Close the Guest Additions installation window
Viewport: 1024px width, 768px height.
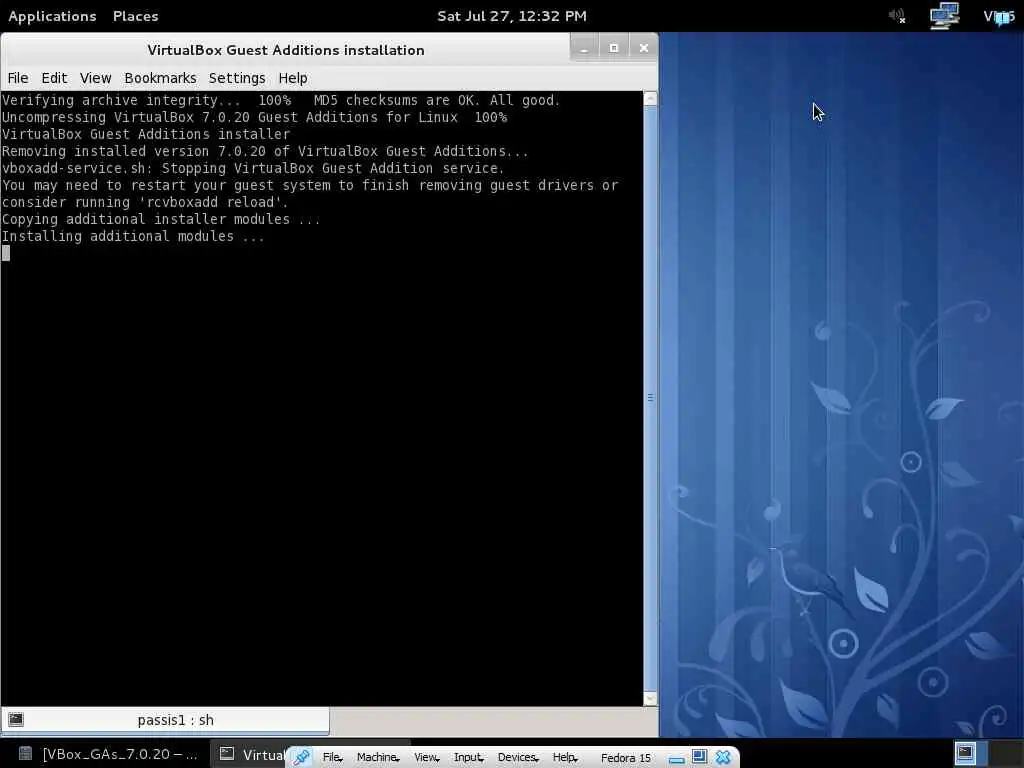(643, 48)
